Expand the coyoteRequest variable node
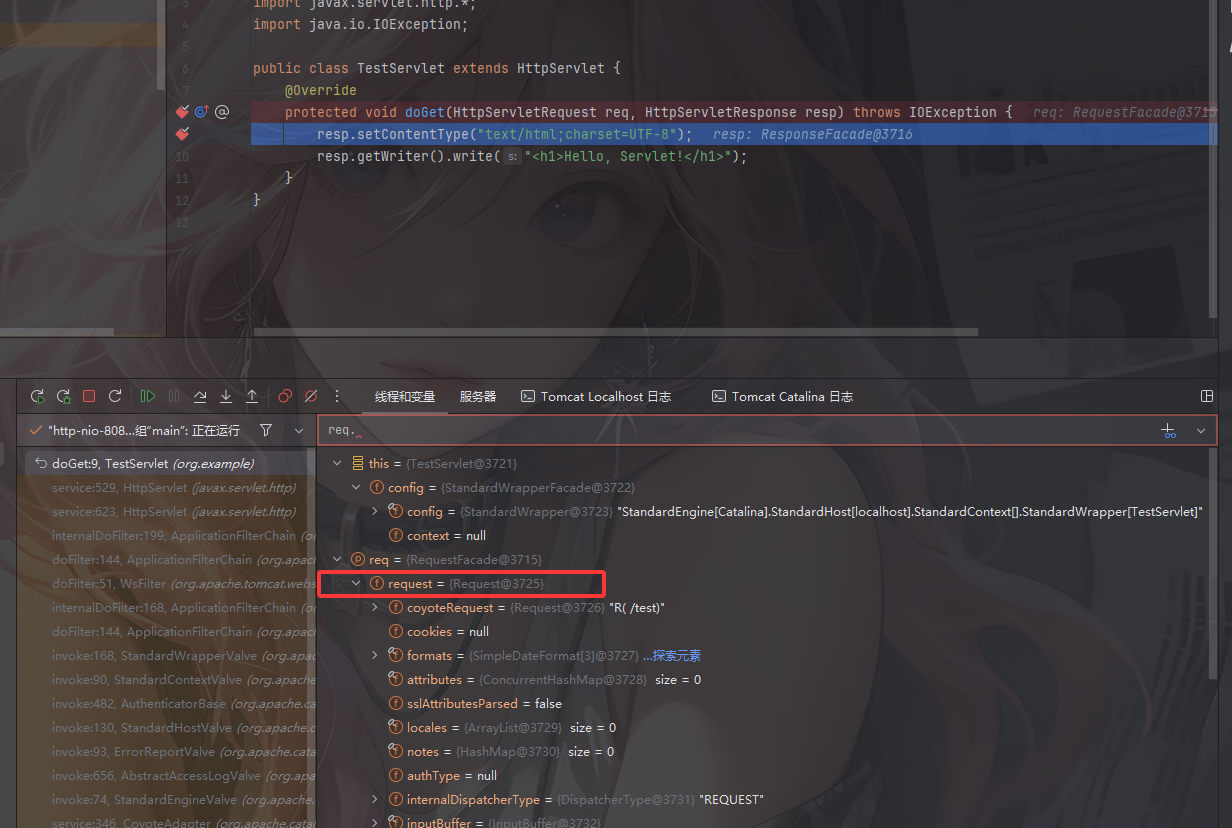1232x828 pixels. point(375,608)
